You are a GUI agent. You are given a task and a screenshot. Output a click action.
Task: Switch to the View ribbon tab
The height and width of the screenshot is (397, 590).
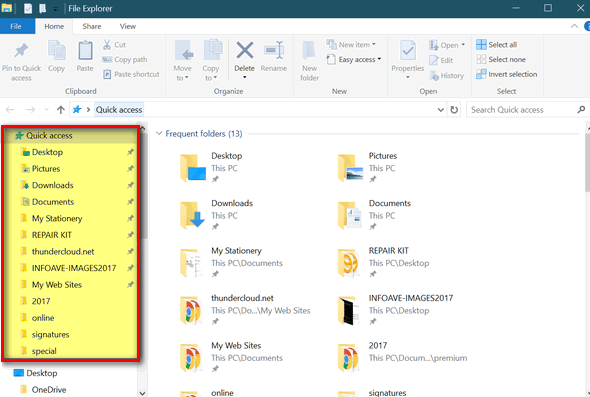point(128,26)
